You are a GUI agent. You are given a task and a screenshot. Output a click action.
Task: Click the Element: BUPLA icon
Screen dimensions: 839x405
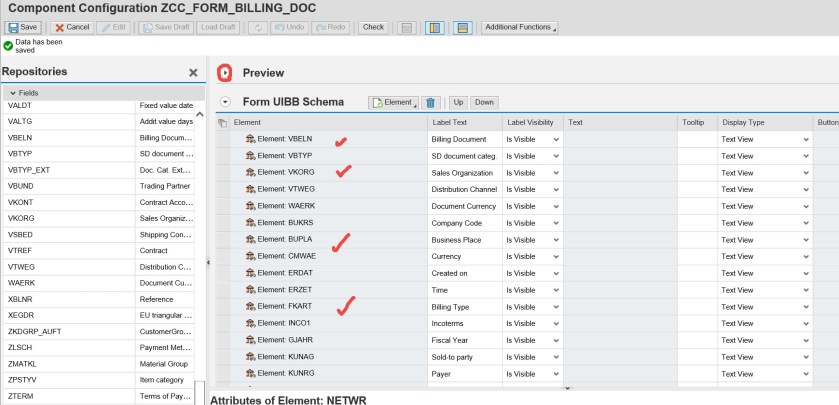[250, 239]
